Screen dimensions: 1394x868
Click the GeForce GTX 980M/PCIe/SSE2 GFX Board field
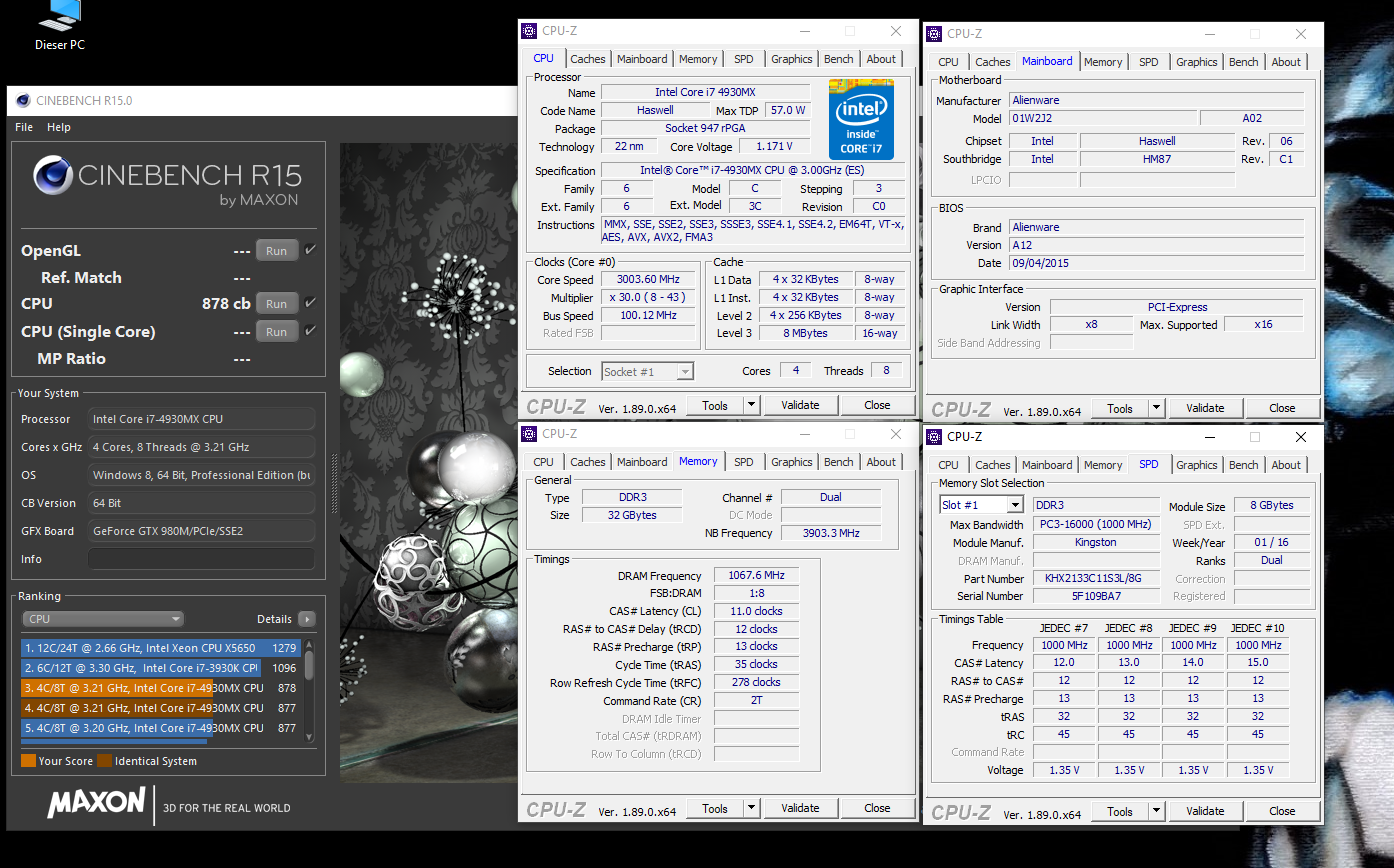pyautogui.click(x=201, y=531)
